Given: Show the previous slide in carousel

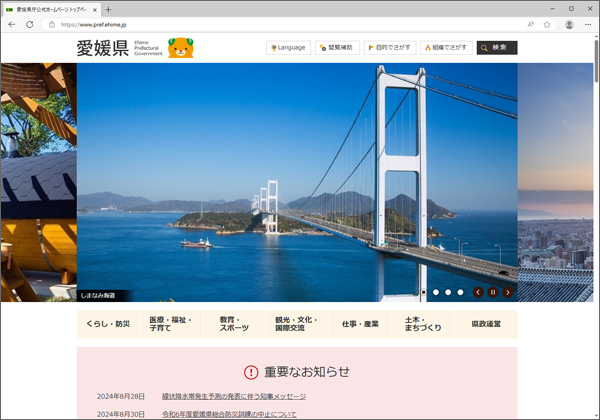Looking at the screenshot, I should coord(478,292).
